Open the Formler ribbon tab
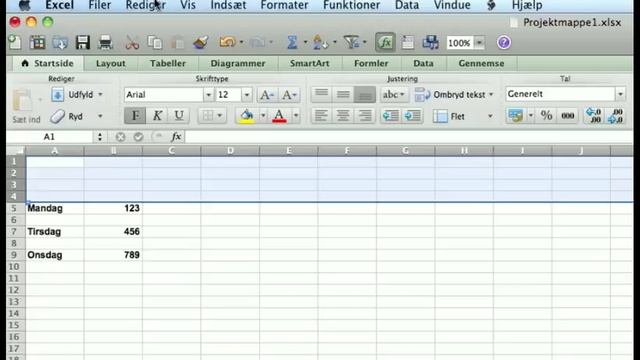This screenshot has height=360, width=640. [x=371, y=64]
